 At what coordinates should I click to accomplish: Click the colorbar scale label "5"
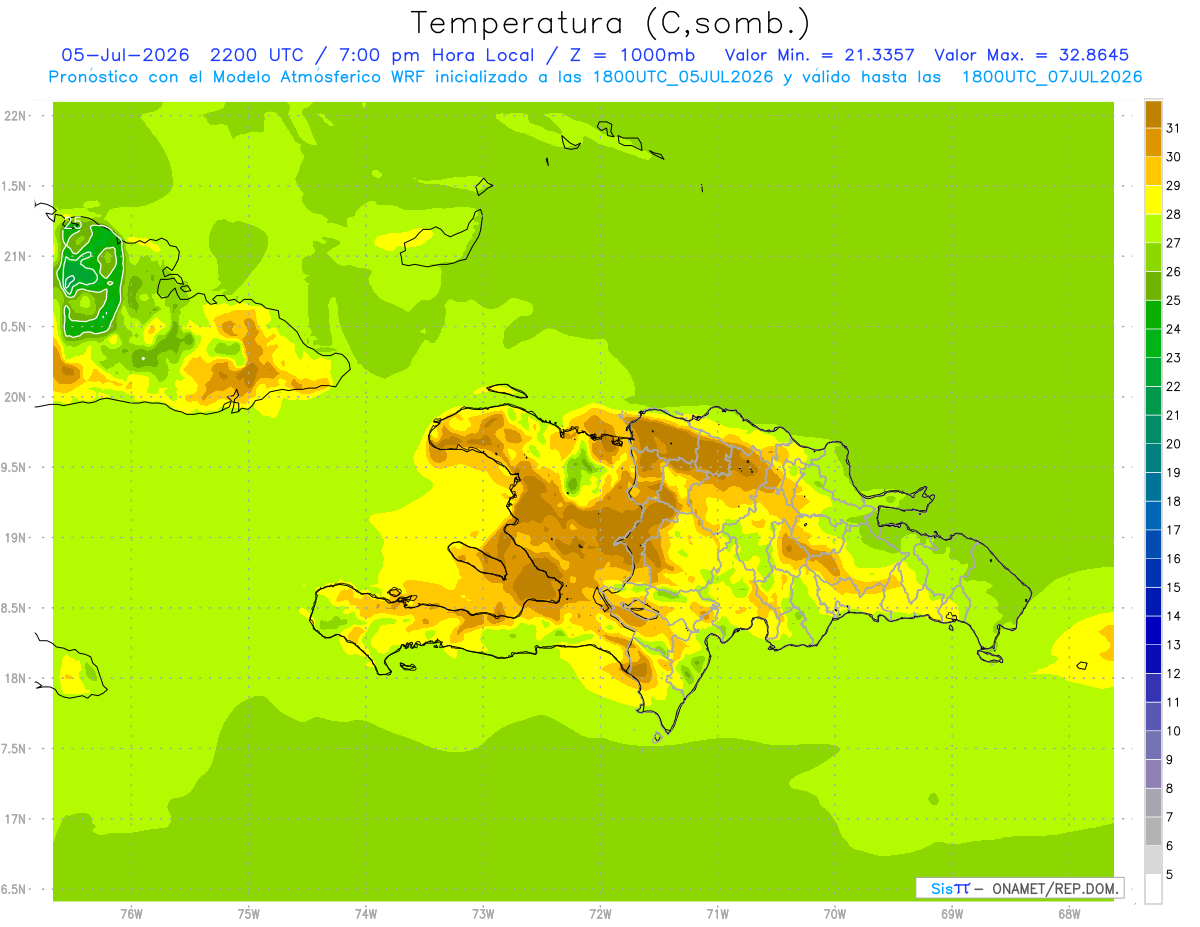1170,874
